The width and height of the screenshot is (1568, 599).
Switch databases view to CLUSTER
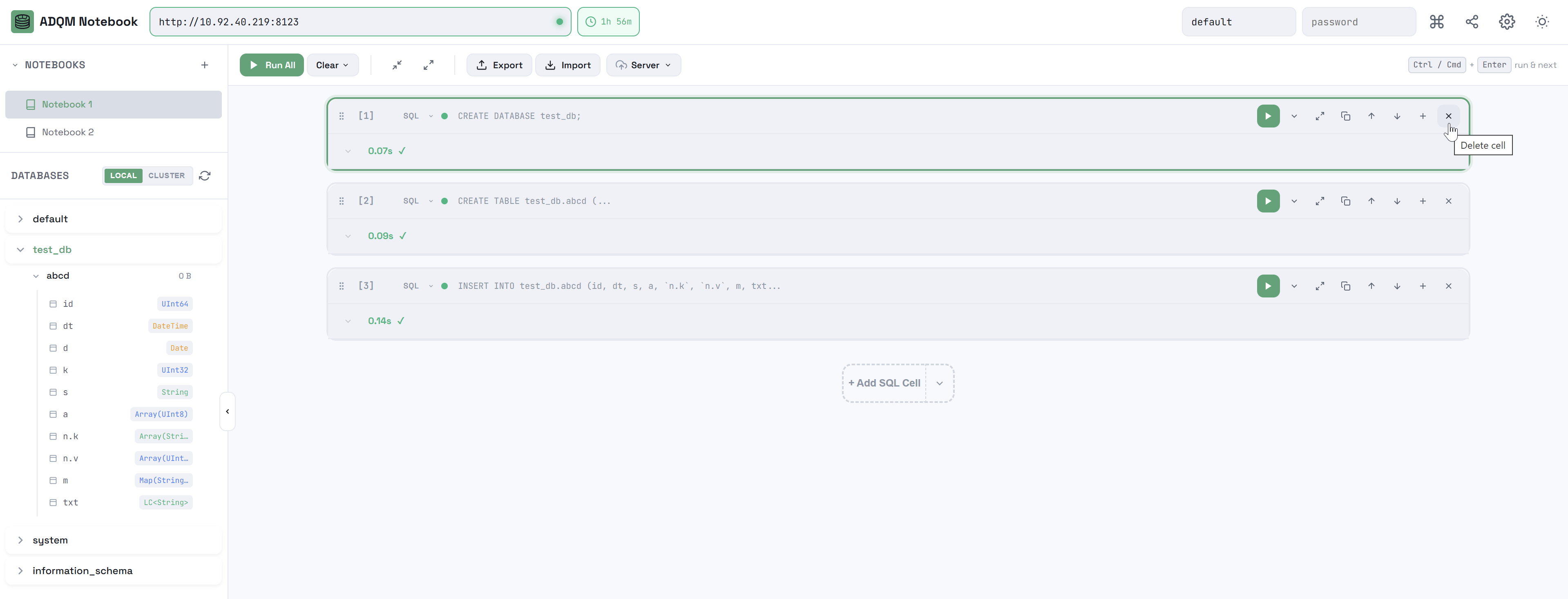[x=166, y=175]
